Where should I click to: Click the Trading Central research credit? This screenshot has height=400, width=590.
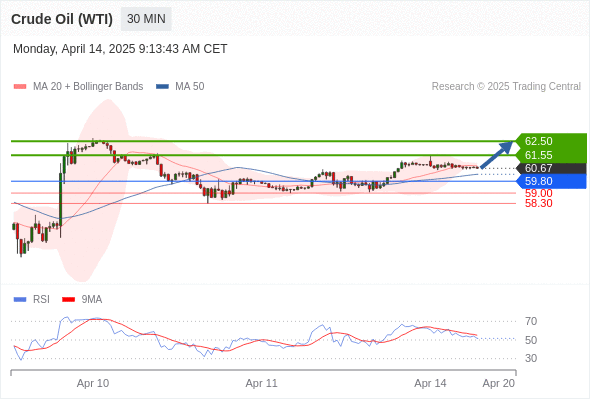(x=506, y=87)
